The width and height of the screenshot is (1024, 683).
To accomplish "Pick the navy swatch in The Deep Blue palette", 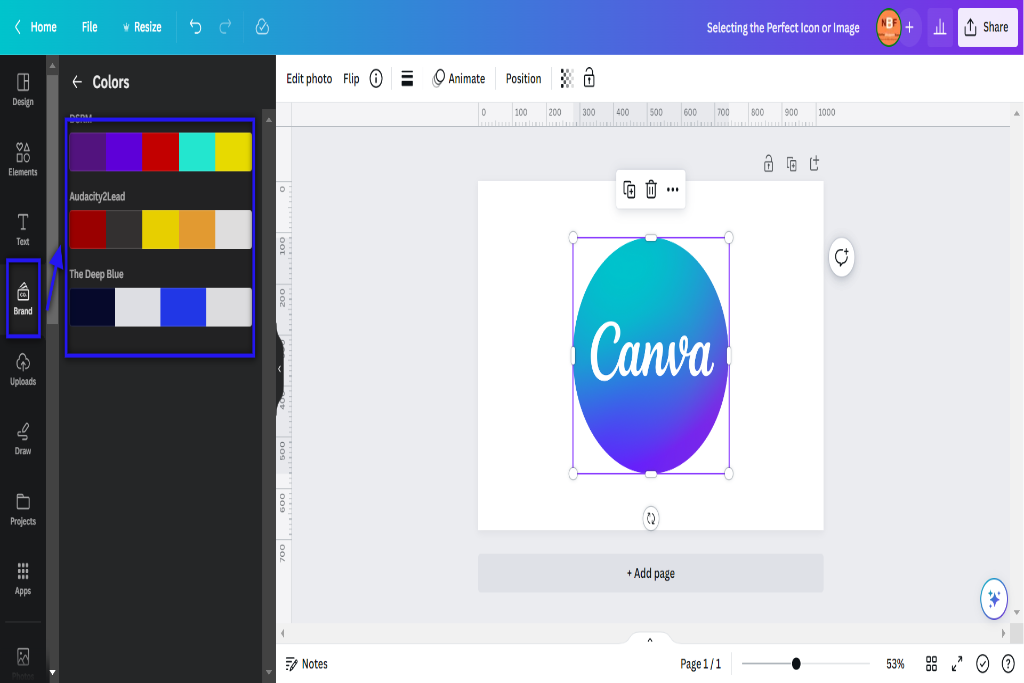I will click(92, 307).
